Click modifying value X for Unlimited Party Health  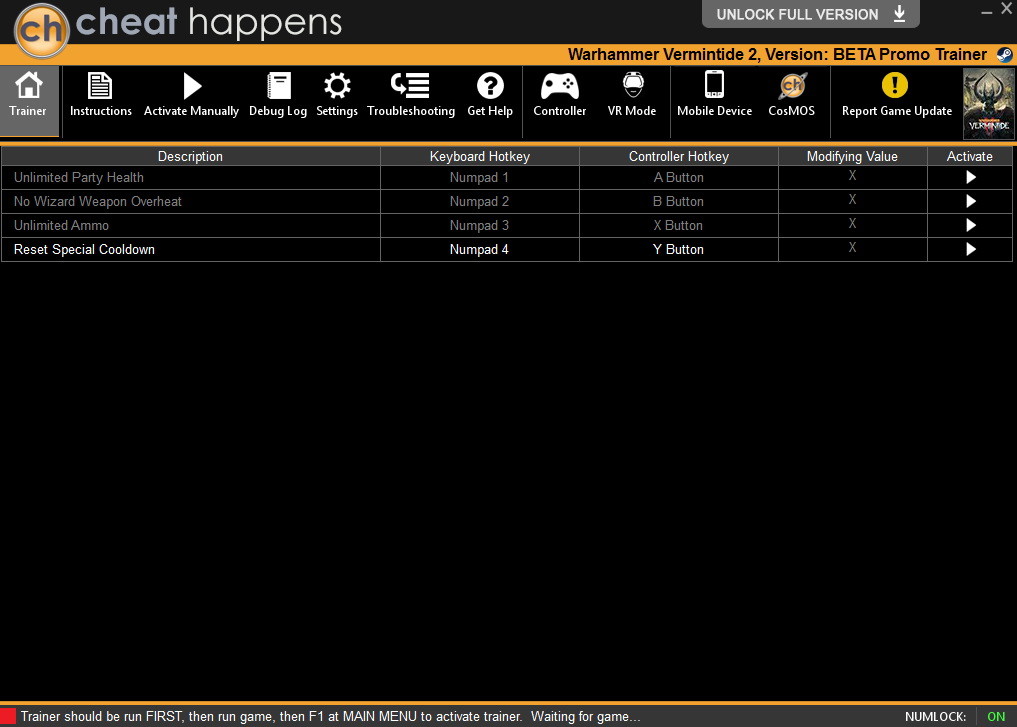[x=852, y=176]
